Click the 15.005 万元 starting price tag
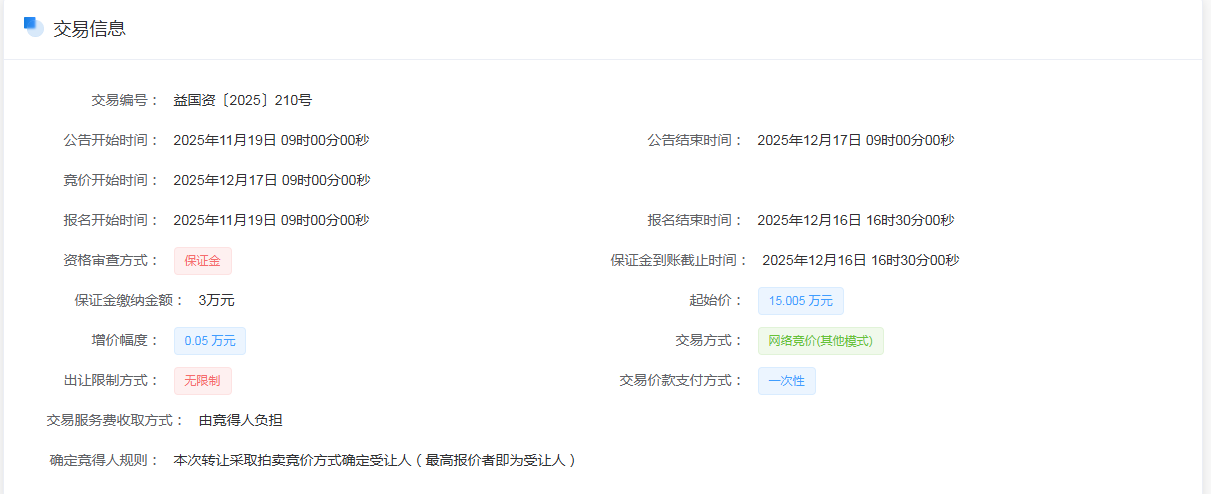This screenshot has height=494, width=1211. pos(800,301)
